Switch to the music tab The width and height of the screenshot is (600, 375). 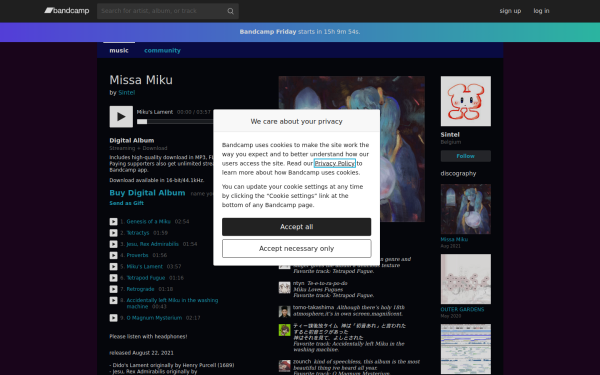click(x=119, y=50)
